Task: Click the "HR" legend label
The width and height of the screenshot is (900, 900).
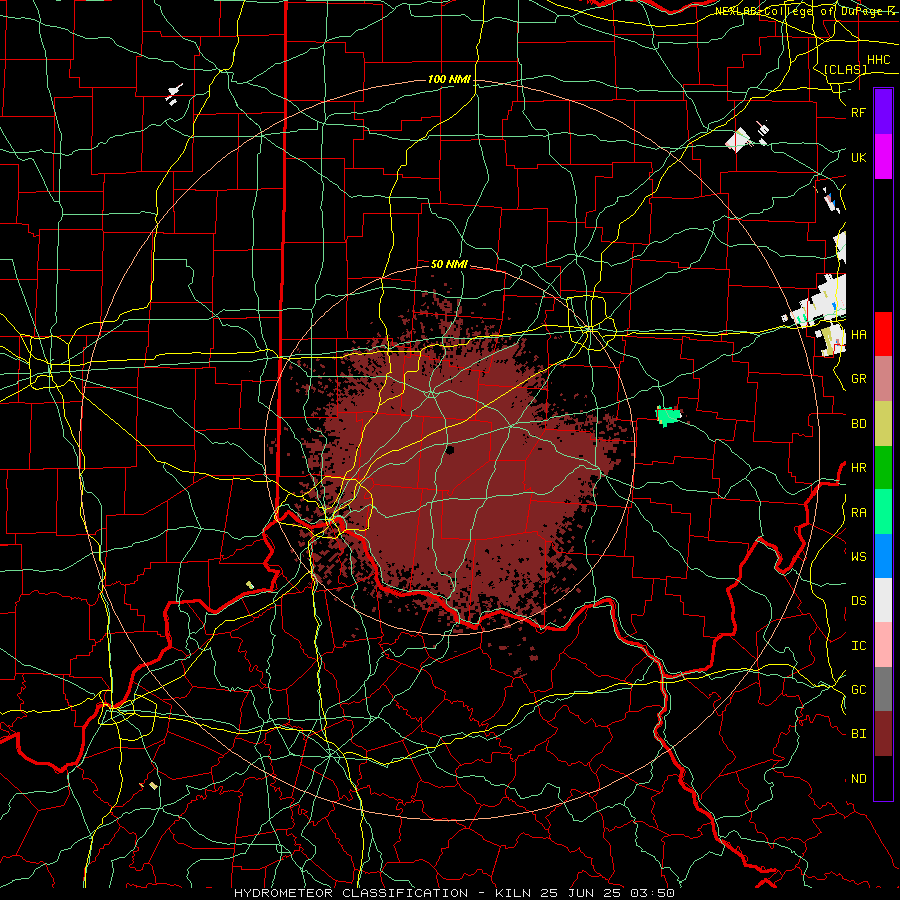Action: [x=858, y=468]
